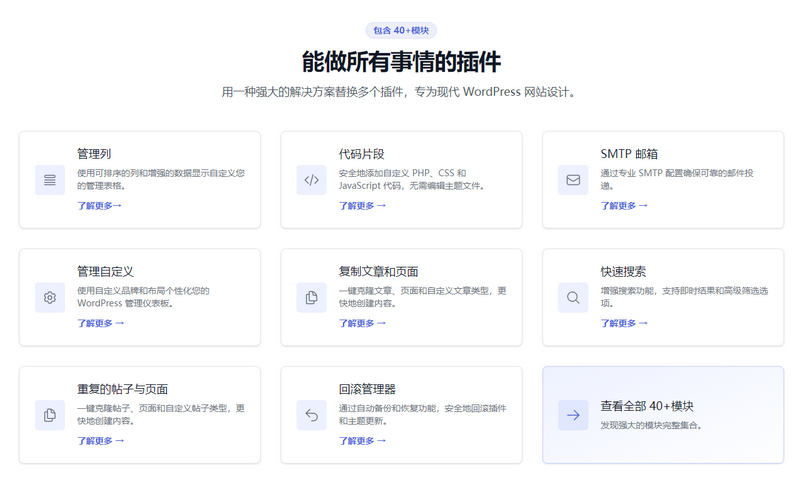800x487 pixels.
Task: Open 了解更多 link under 代码片段
Action: point(362,206)
